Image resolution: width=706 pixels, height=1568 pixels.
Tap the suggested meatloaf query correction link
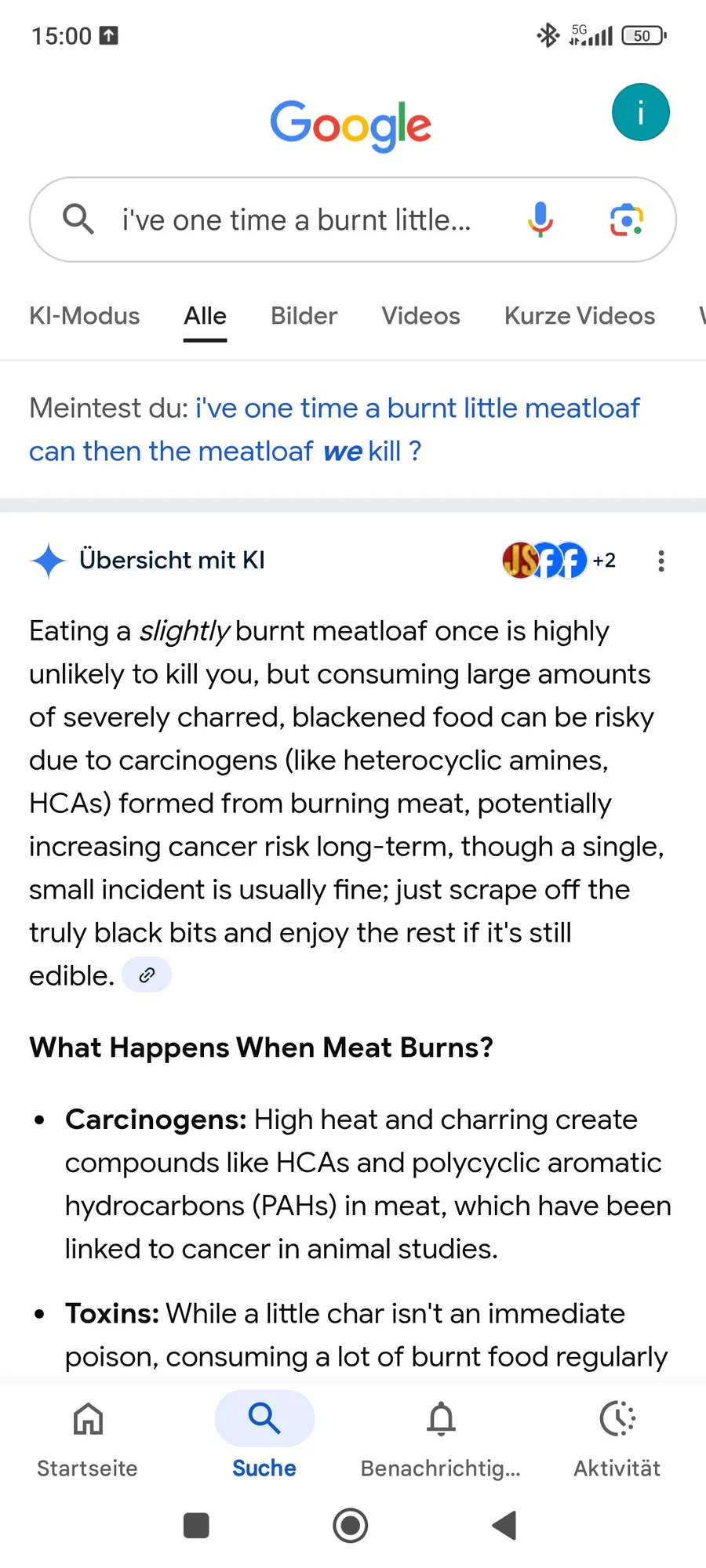click(334, 430)
